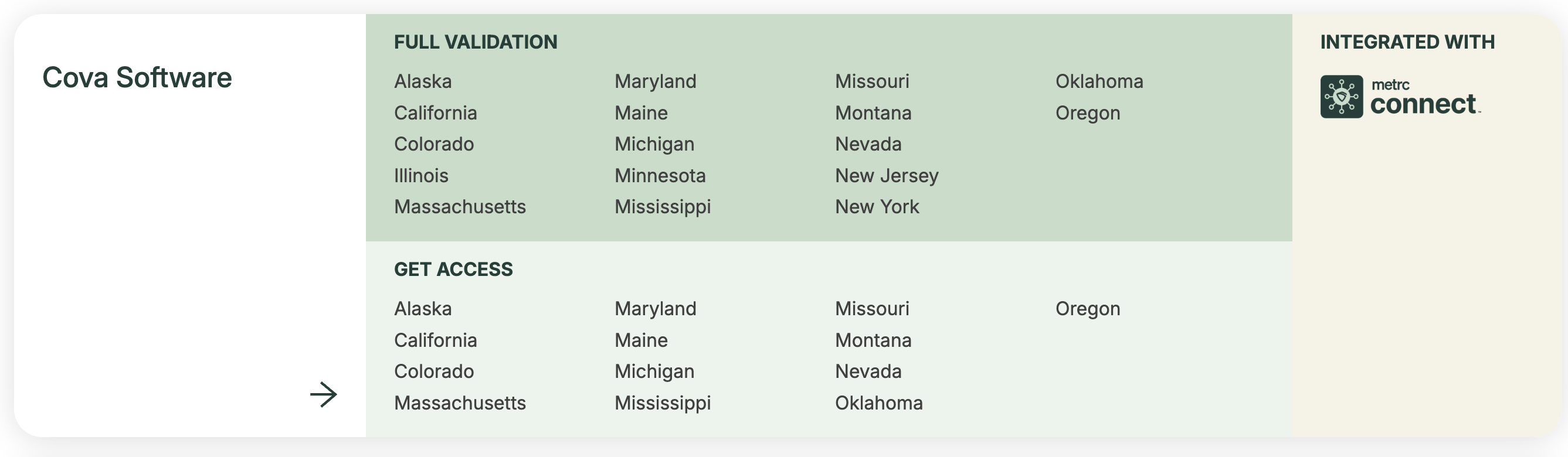This screenshot has width=1568, height=457.
Task: Click the Integrated With heading
Action: point(1407,42)
